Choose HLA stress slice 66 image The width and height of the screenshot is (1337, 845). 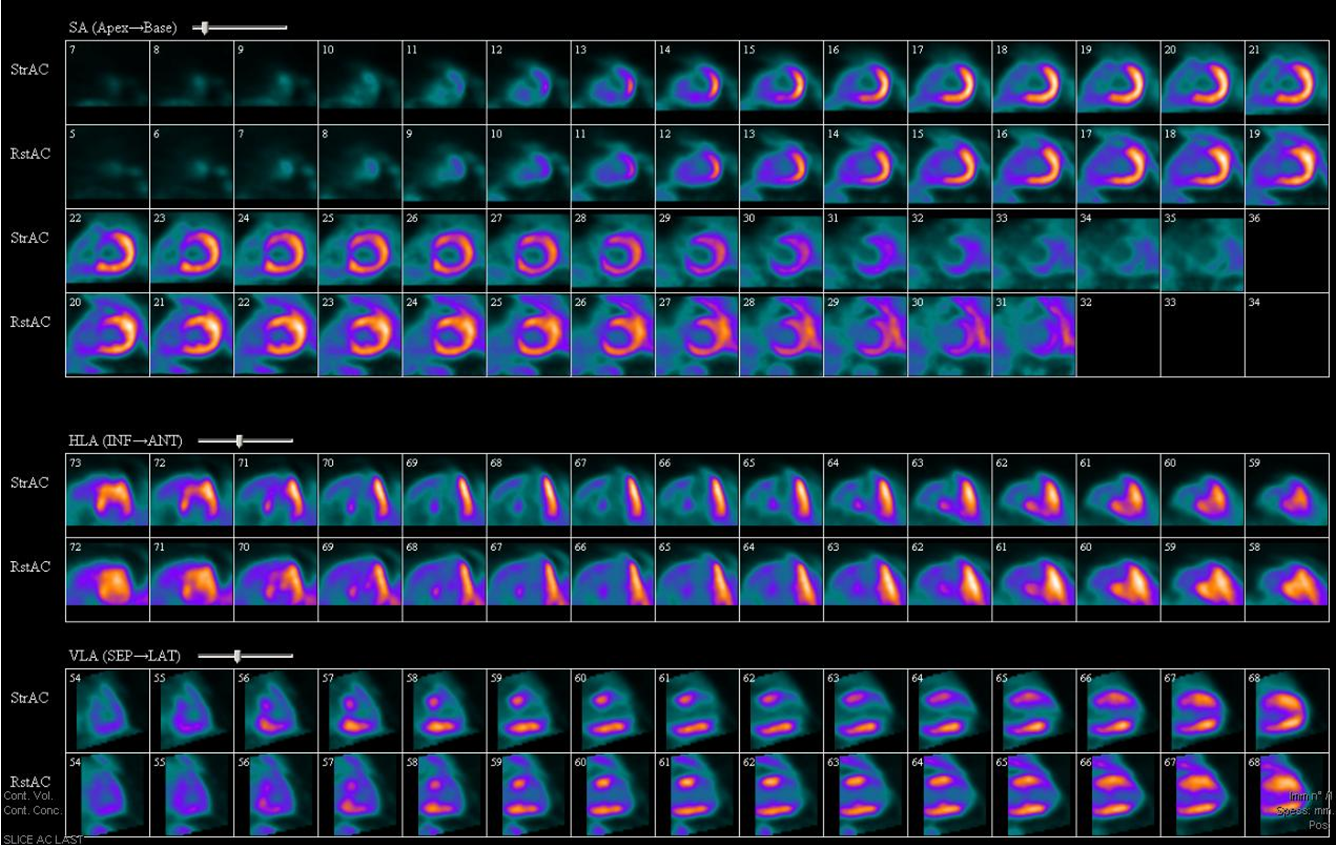tap(697, 495)
